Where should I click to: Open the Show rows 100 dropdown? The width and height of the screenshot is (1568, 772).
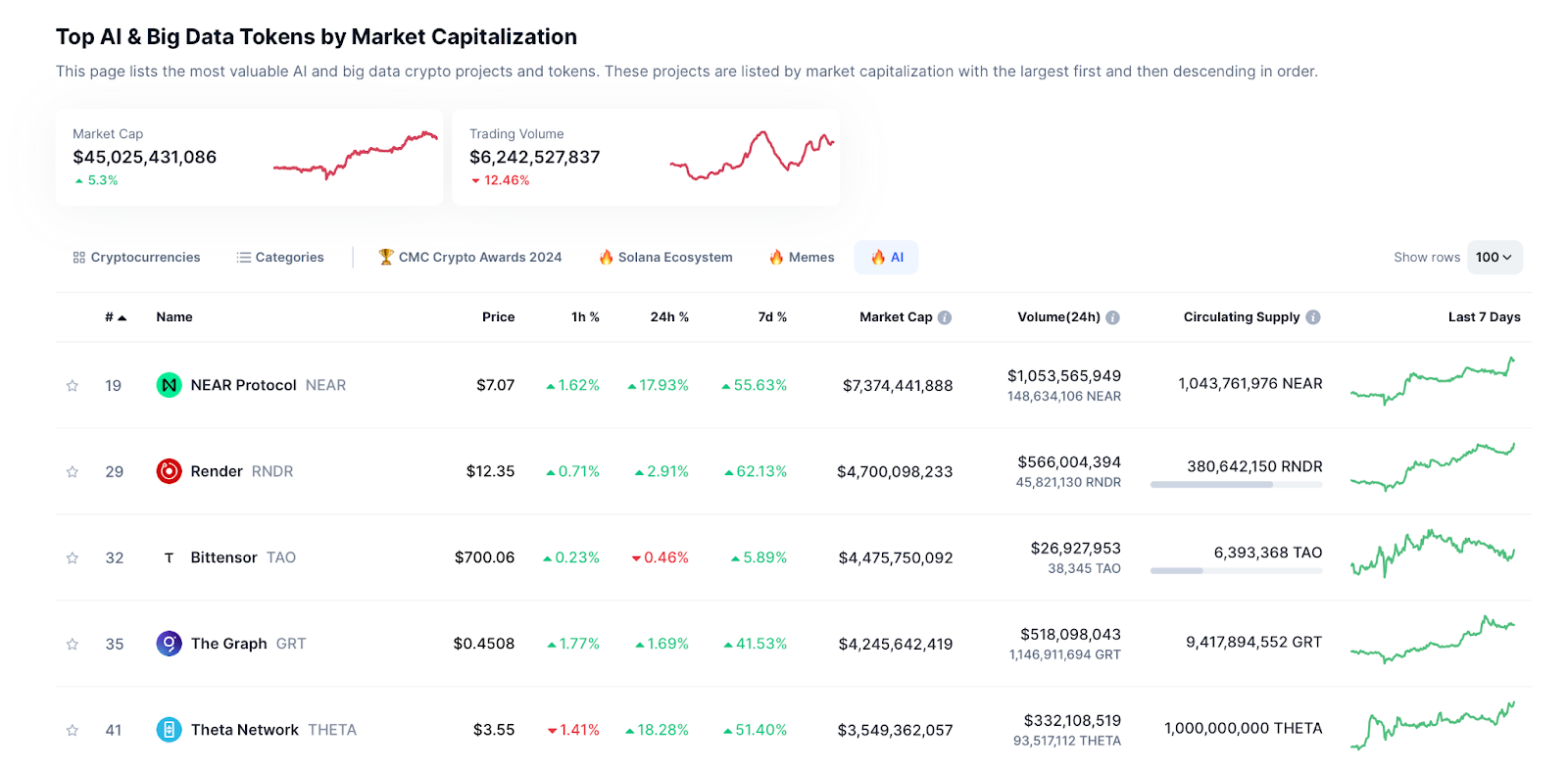[x=1494, y=258]
